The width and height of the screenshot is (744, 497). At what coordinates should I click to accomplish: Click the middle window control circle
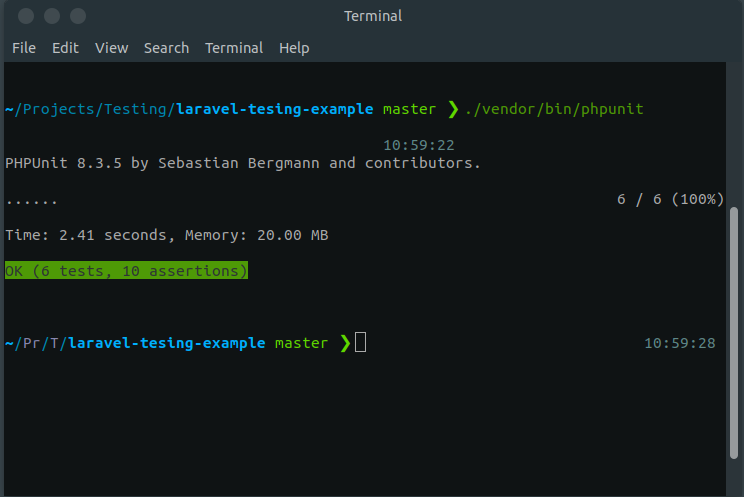click(x=51, y=16)
